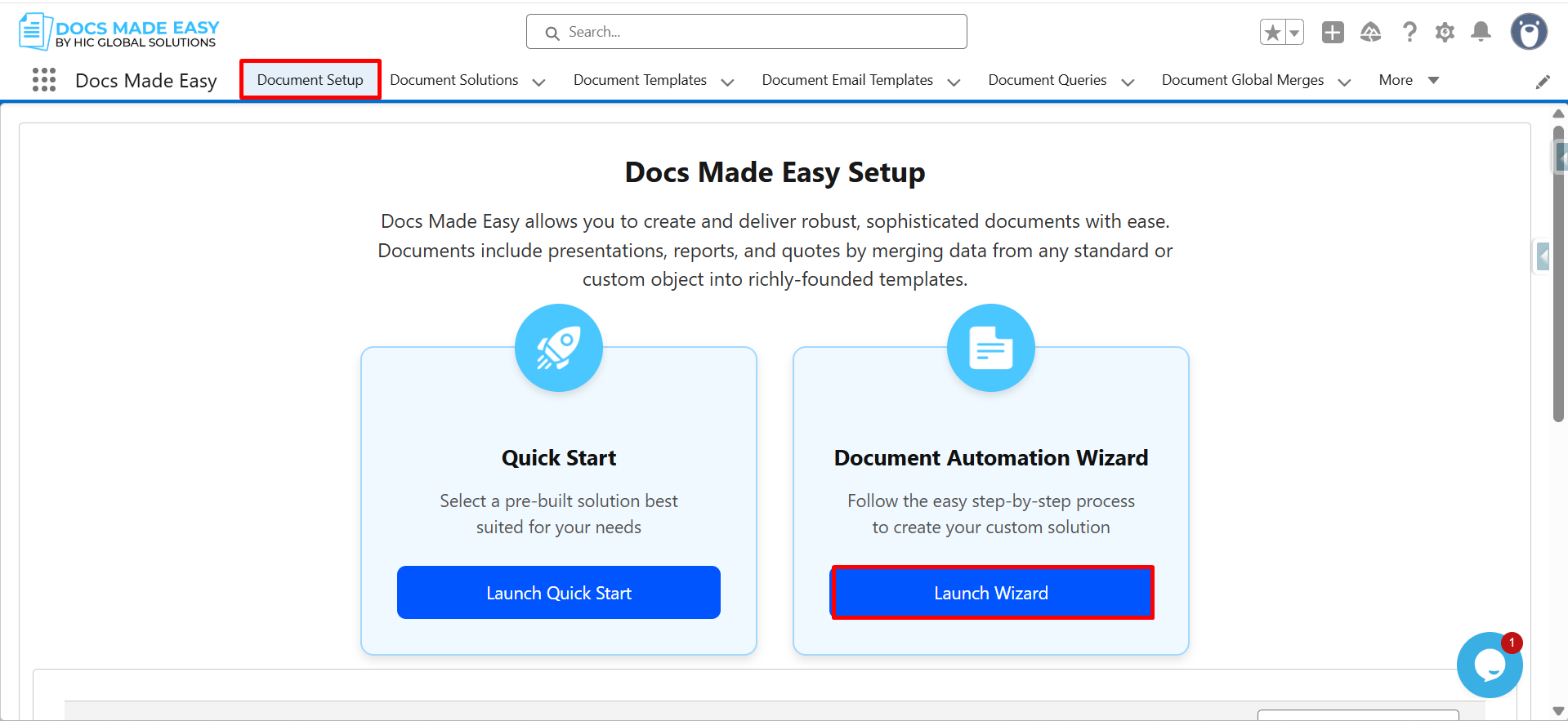Open the Setup gear icon
The width and height of the screenshot is (1568, 721).
[x=1445, y=33]
